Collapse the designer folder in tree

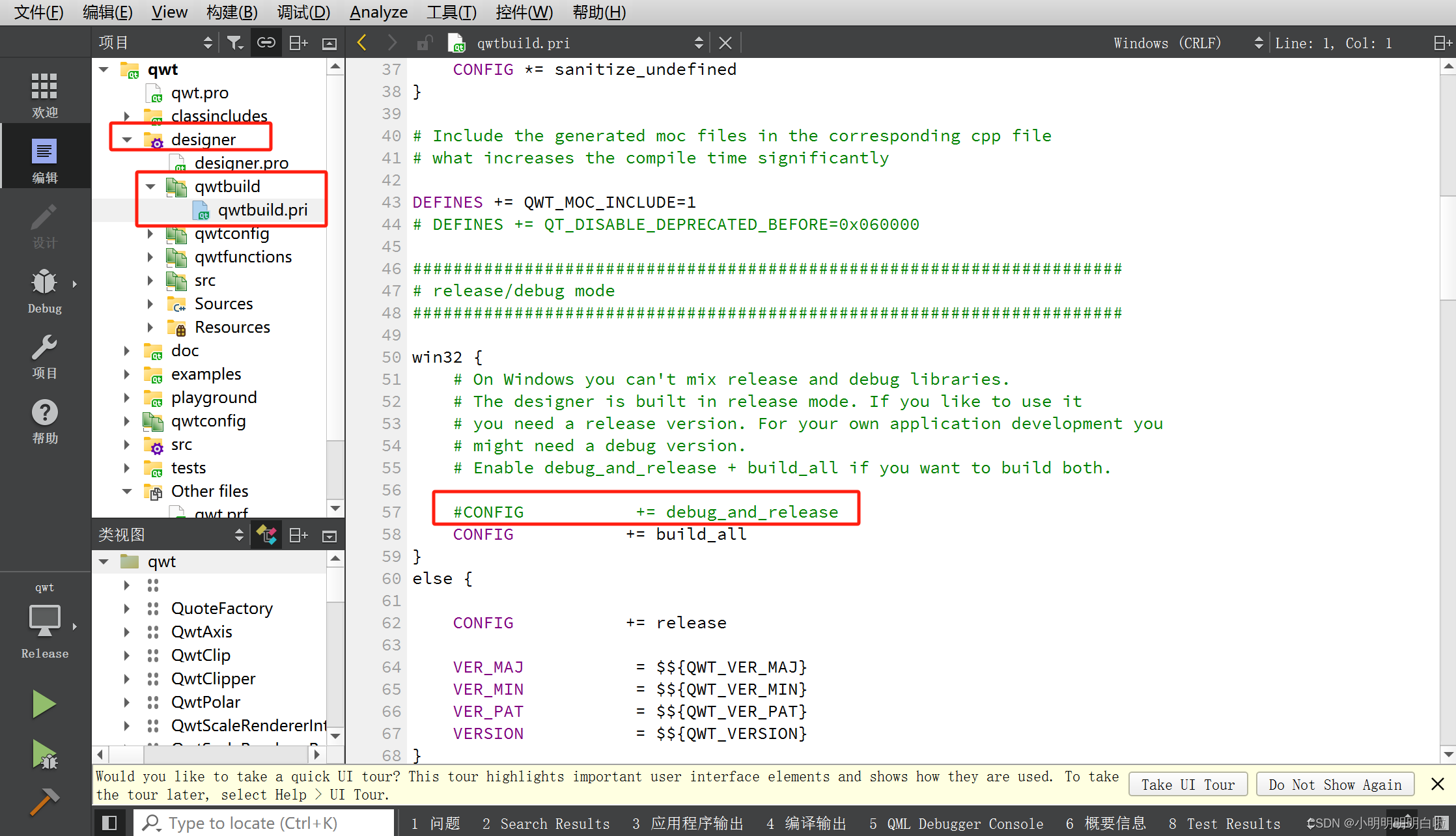127,139
